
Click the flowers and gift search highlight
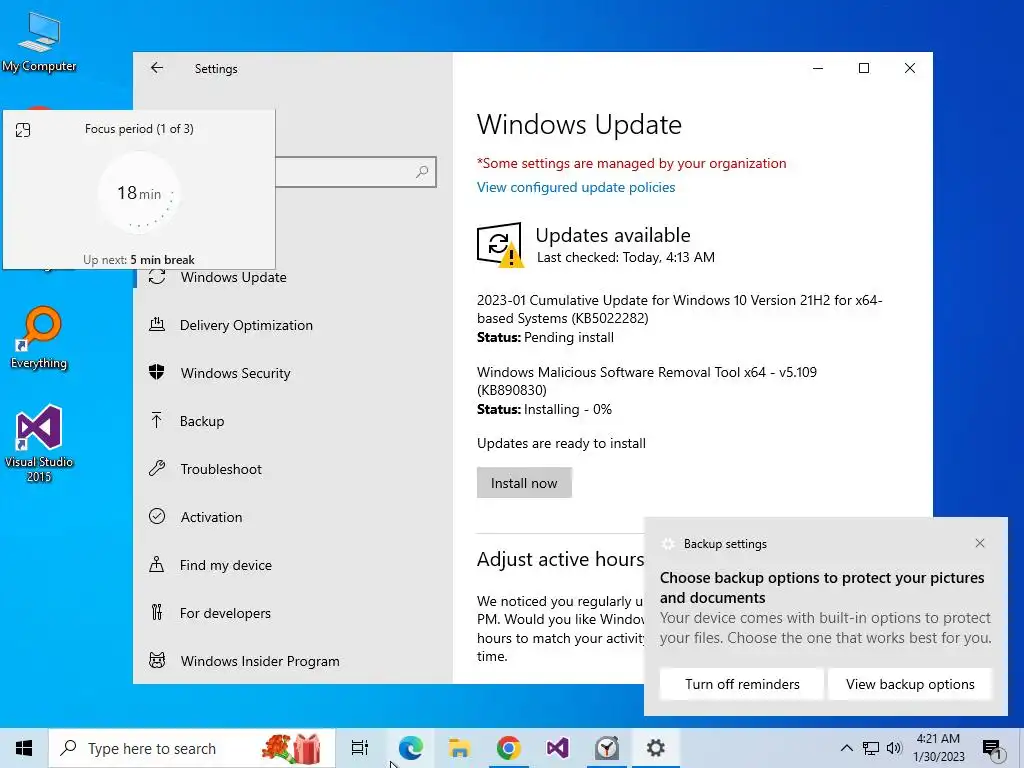pos(292,748)
